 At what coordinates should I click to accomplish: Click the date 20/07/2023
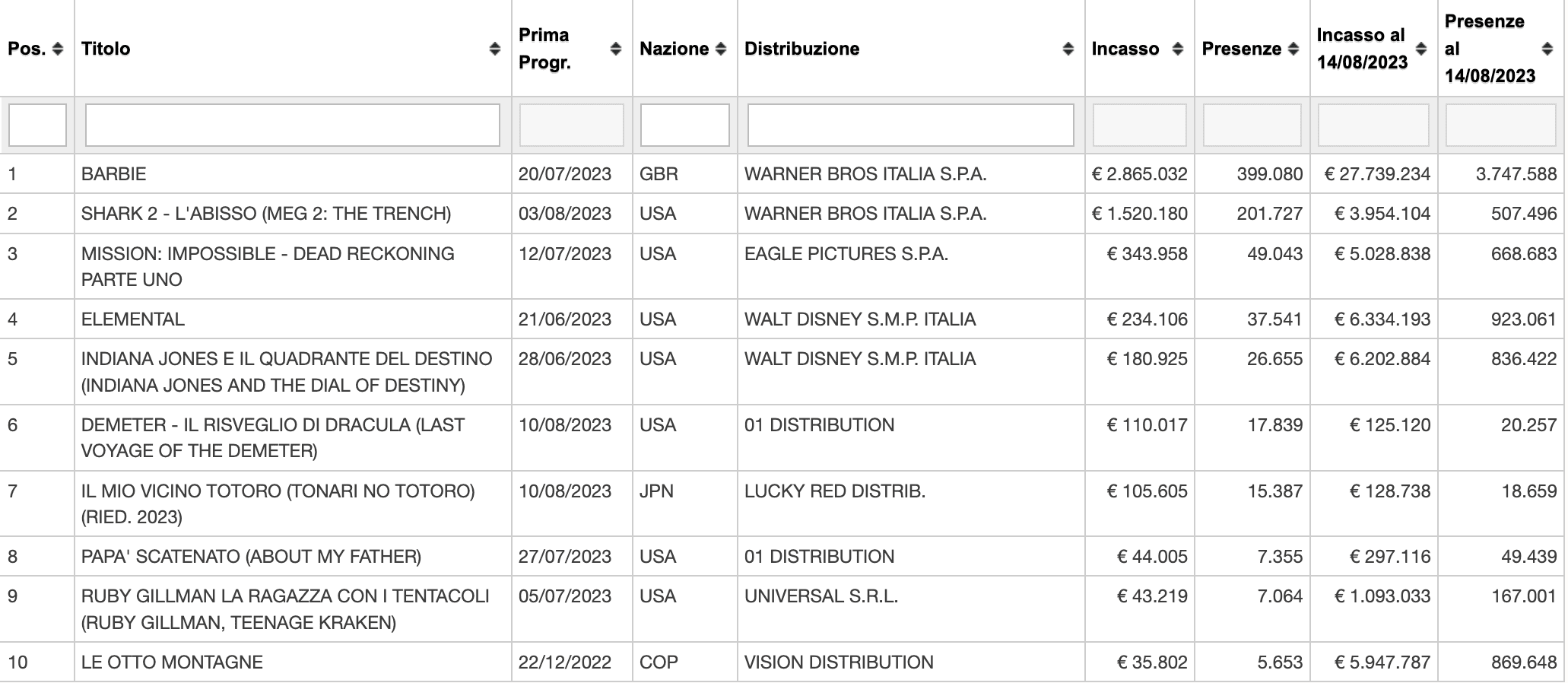pyautogui.click(x=565, y=174)
